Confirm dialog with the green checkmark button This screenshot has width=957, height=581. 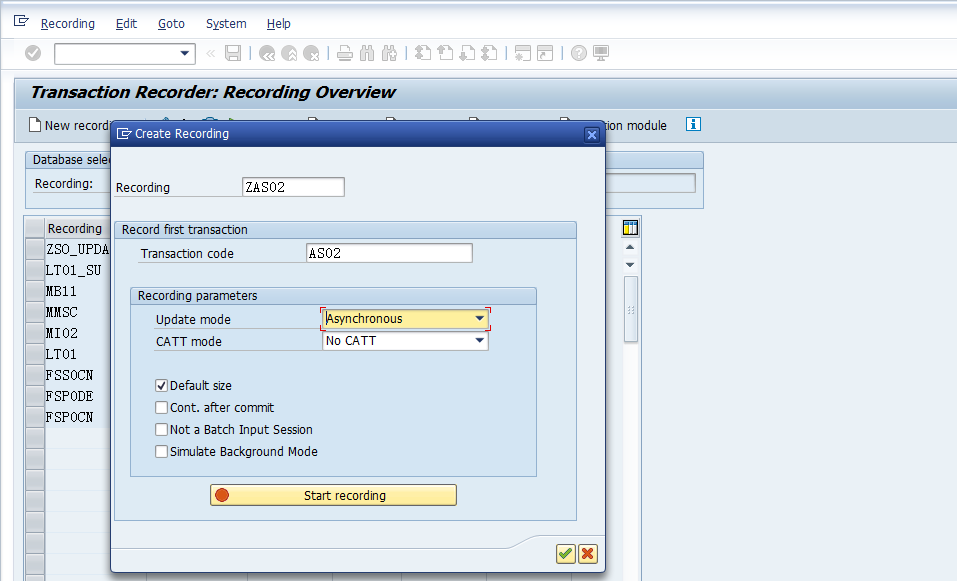[x=564, y=553]
